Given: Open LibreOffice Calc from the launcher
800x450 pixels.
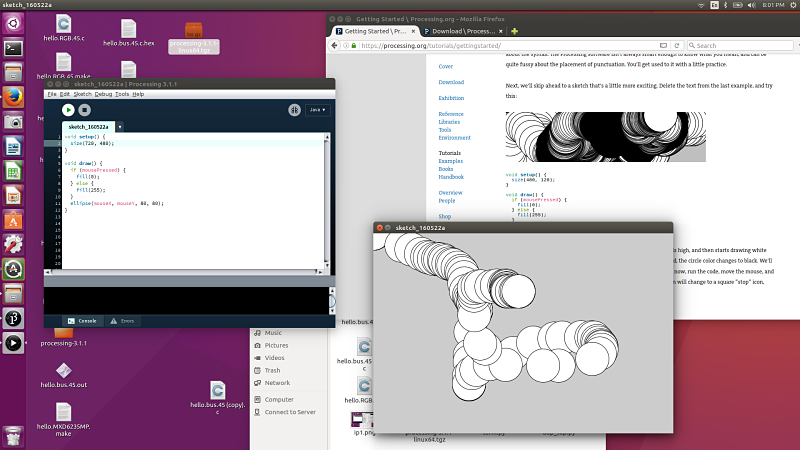Looking at the screenshot, I should pyautogui.click(x=13, y=171).
